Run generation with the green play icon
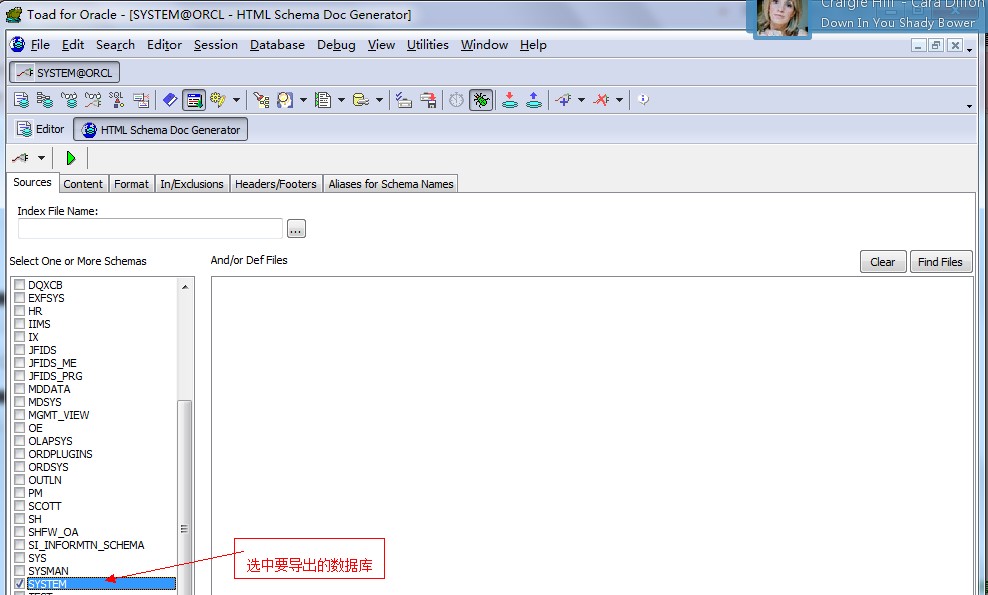Screen dimensions: 988x595 pyautogui.click(x=71, y=158)
